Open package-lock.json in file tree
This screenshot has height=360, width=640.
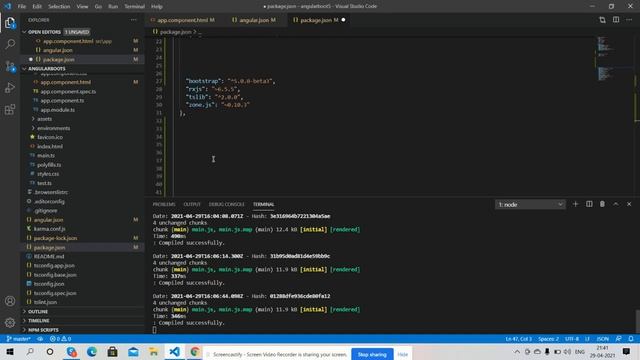point(56,238)
